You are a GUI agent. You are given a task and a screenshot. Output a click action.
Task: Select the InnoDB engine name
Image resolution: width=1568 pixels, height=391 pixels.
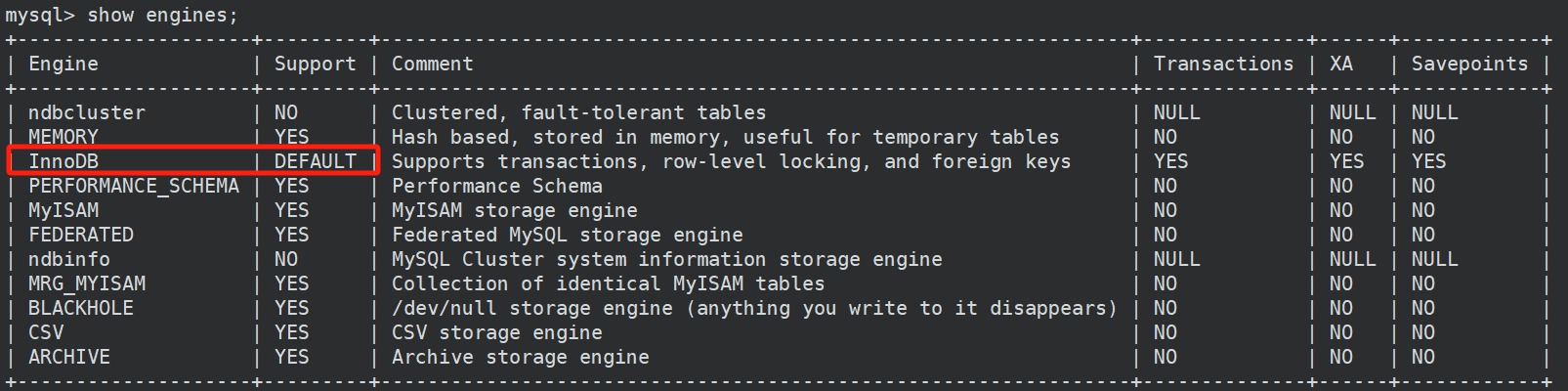tap(64, 161)
